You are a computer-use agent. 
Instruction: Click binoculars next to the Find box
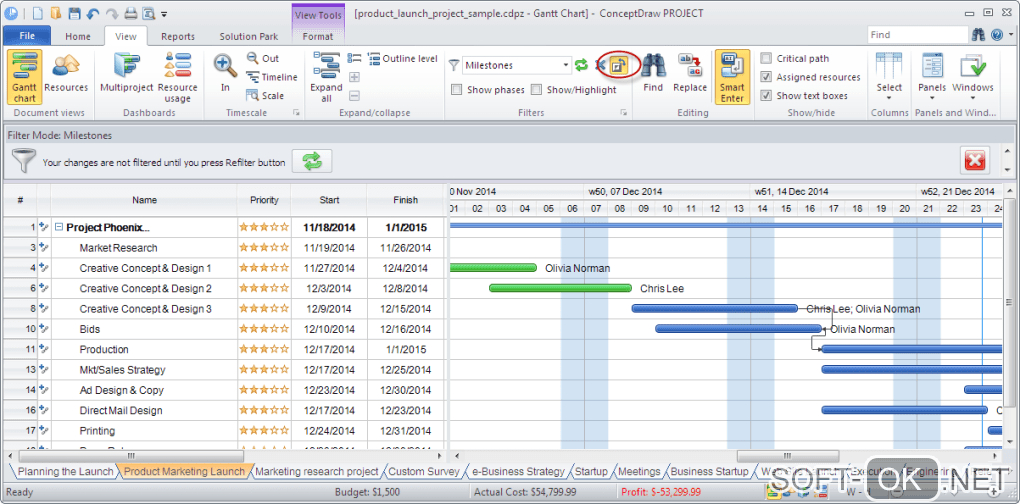(x=979, y=35)
